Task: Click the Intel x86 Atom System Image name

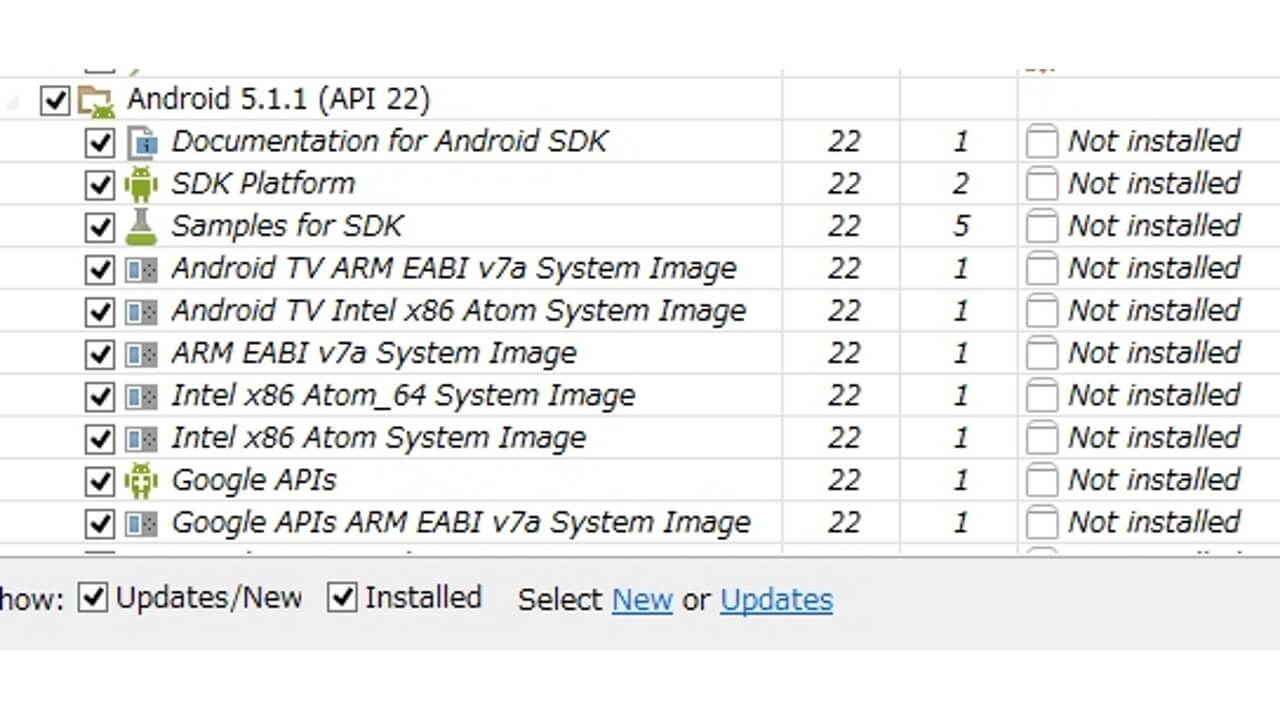Action: point(379,437)
